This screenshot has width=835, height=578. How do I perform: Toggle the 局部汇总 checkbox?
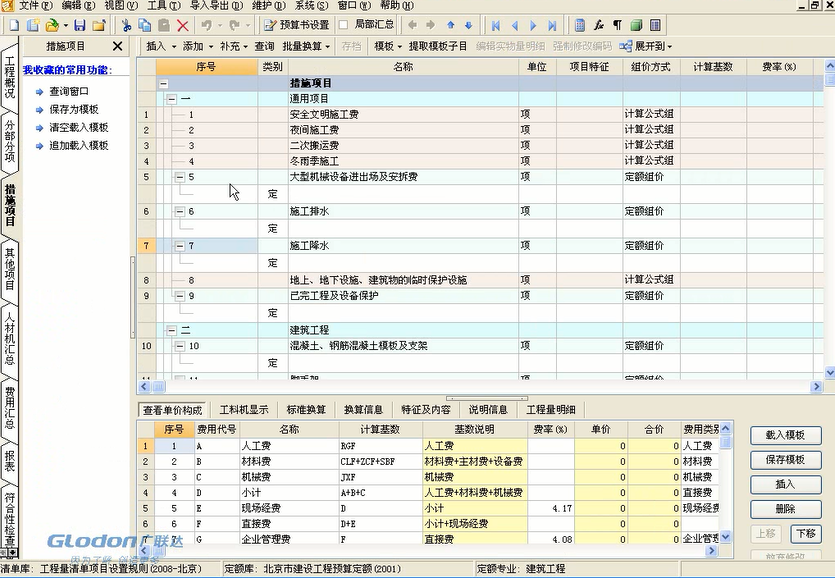click(x=345, y=25)
